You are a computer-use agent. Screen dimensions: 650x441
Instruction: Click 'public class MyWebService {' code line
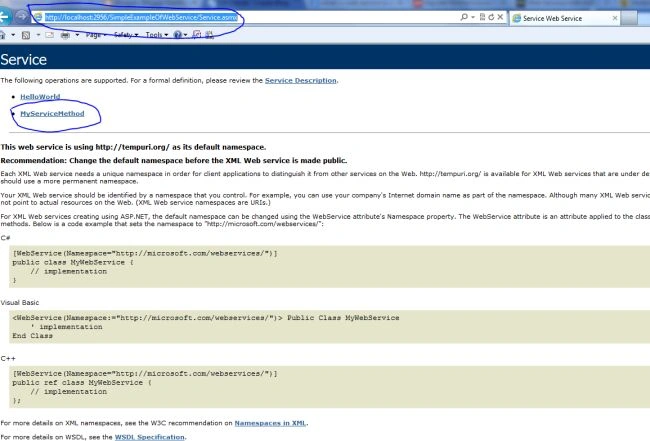pyautogui.click(x=73, y=262)
